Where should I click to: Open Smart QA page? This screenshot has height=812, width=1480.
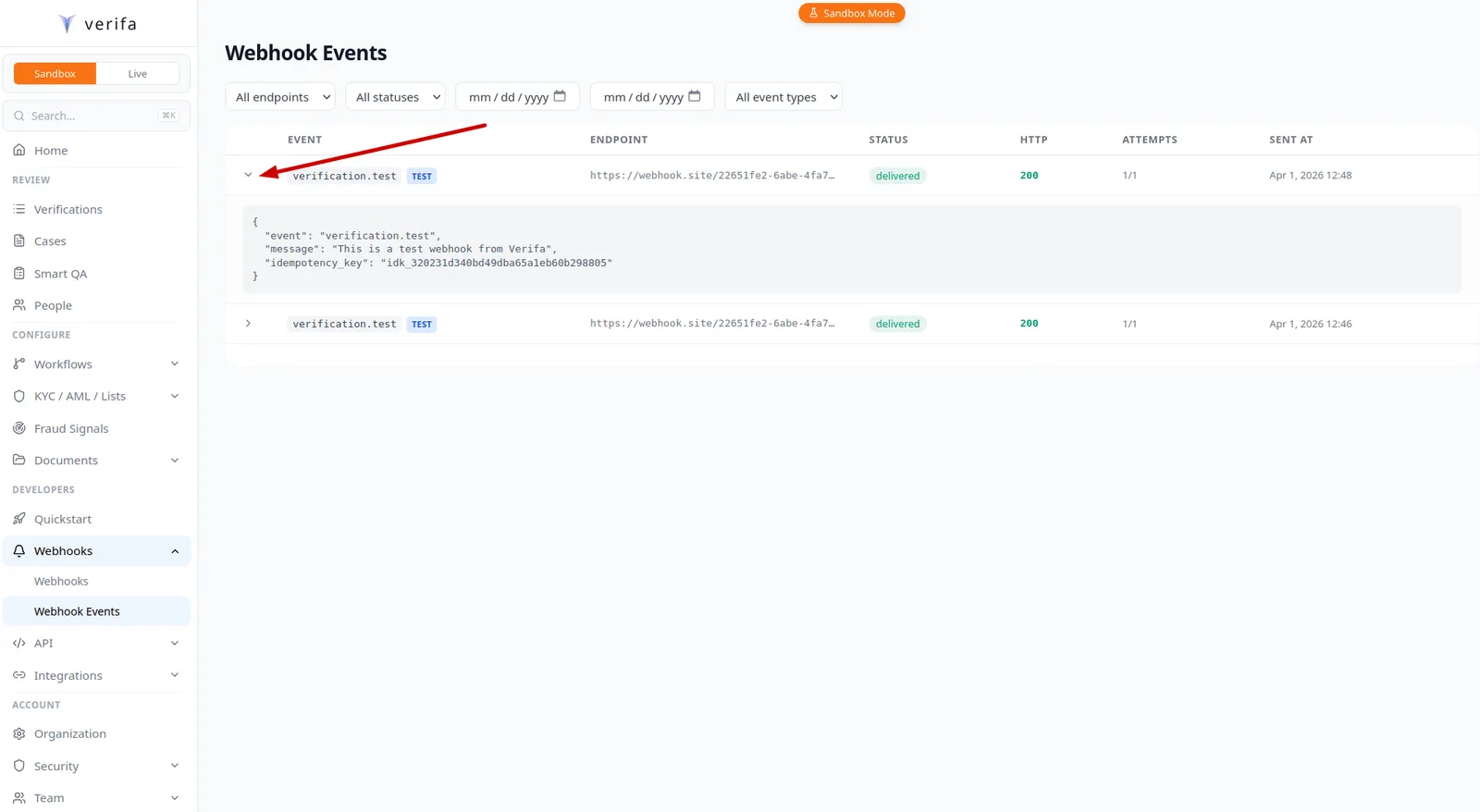96,273
